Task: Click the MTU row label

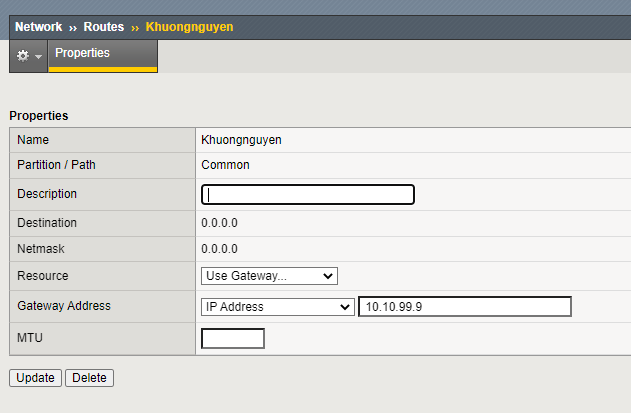Action: tap(30, 338)
